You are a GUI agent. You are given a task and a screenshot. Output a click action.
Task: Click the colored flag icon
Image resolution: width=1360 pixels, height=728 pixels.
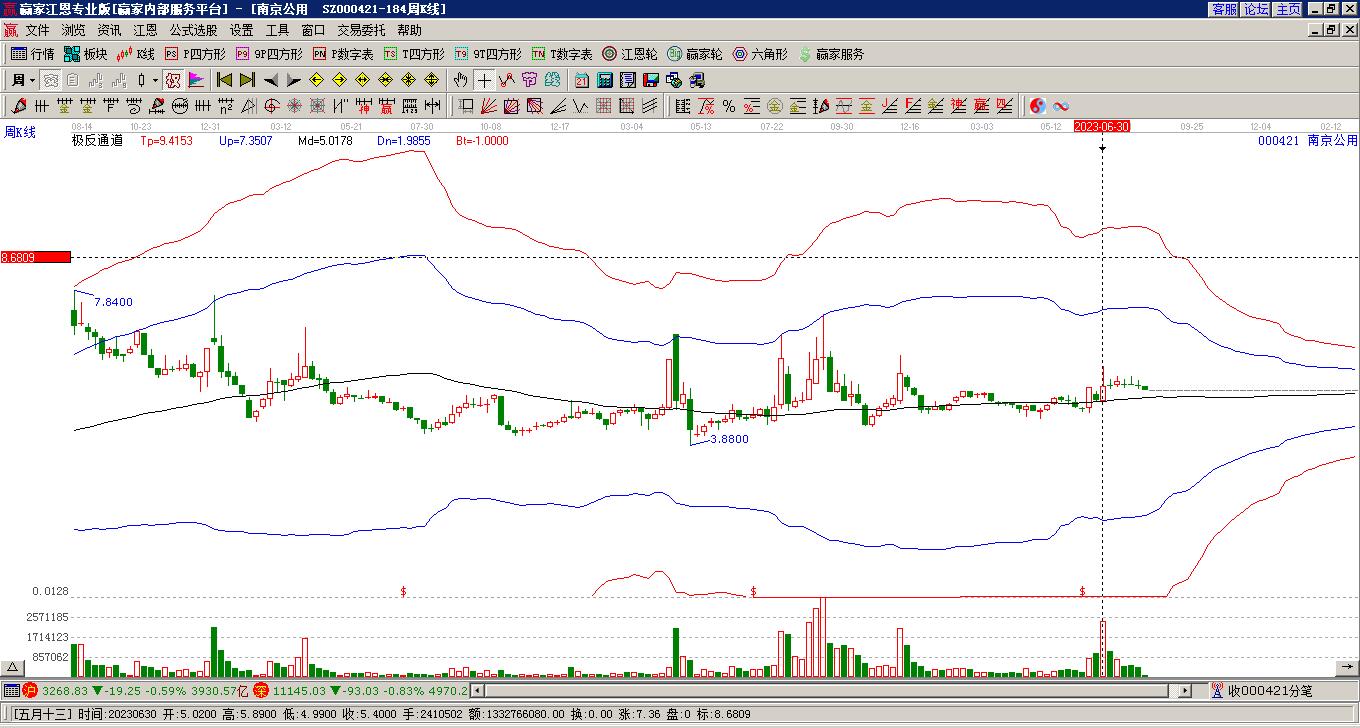[196, 80]
